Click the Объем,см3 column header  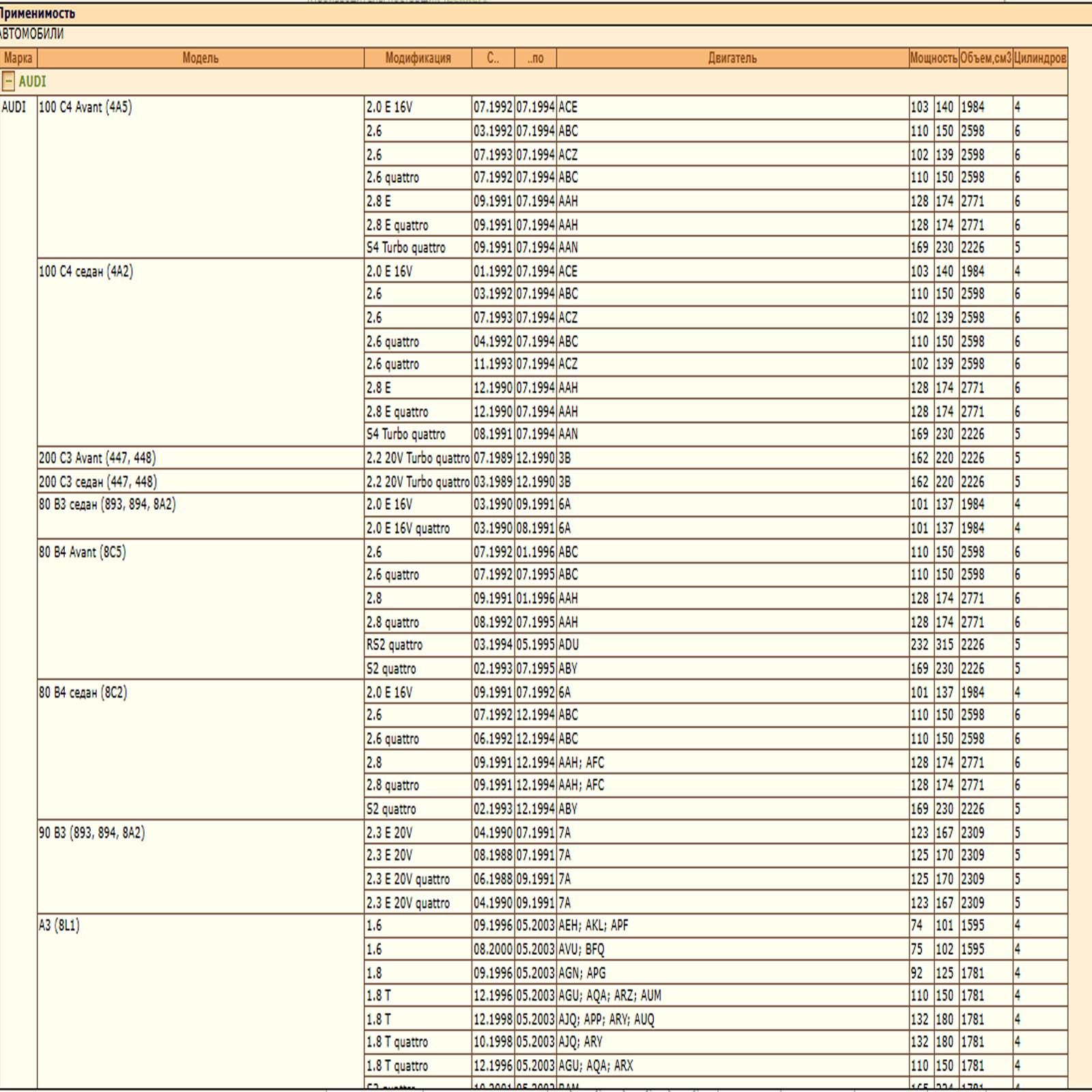[985, 58]
